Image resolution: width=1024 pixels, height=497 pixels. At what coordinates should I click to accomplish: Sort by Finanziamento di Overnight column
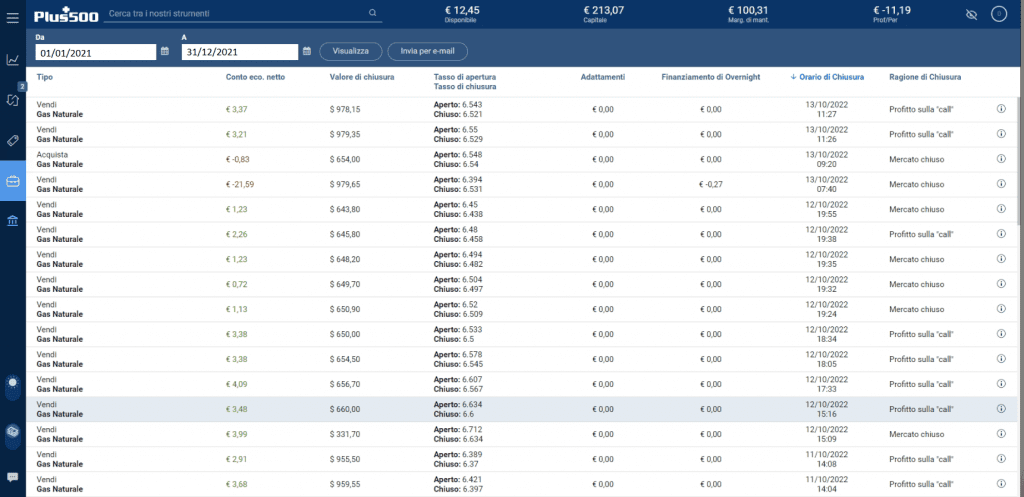[x=711, y=77]
